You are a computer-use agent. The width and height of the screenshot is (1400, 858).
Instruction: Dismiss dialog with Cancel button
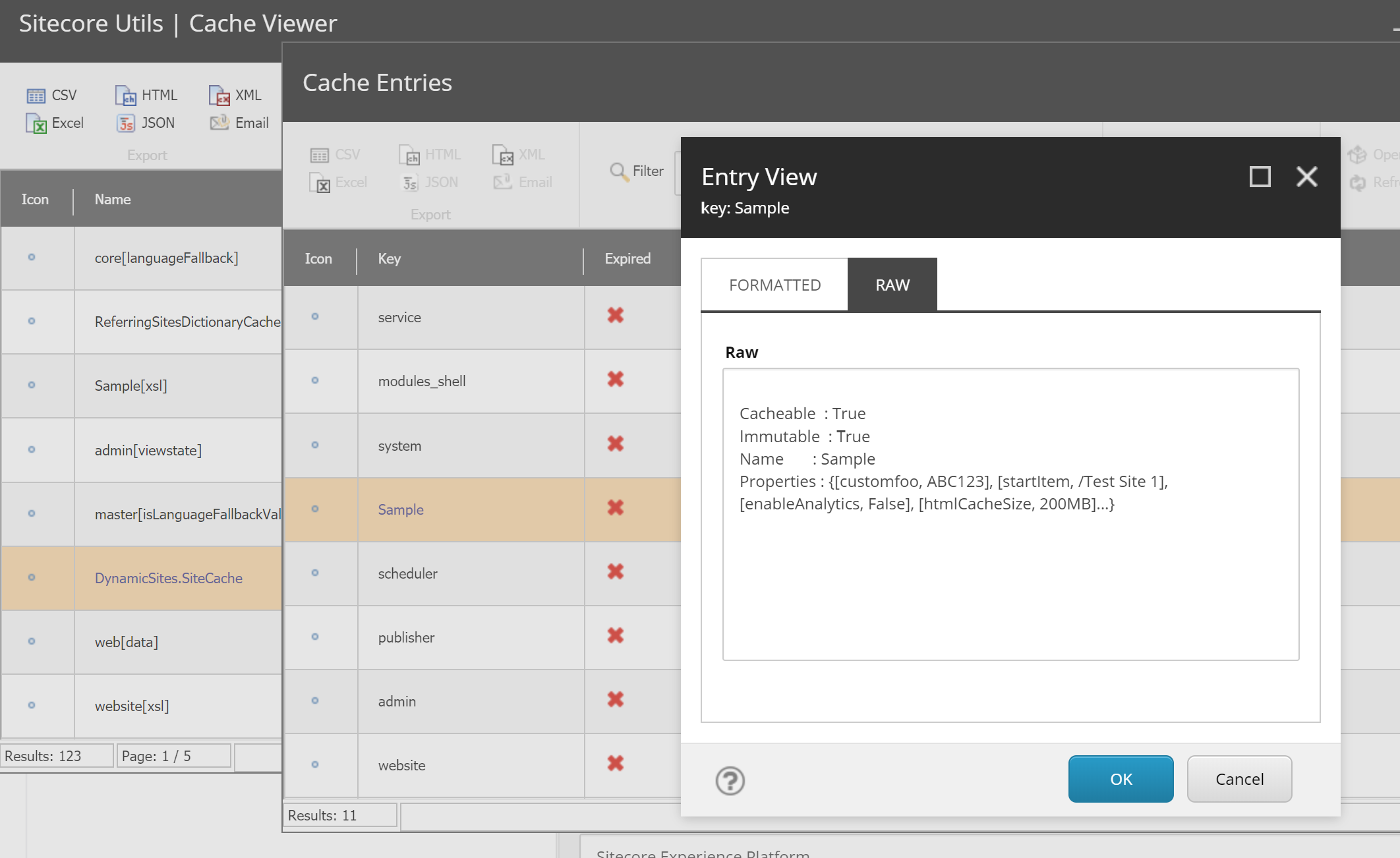pyautogui.click(x=1239, y=779)
